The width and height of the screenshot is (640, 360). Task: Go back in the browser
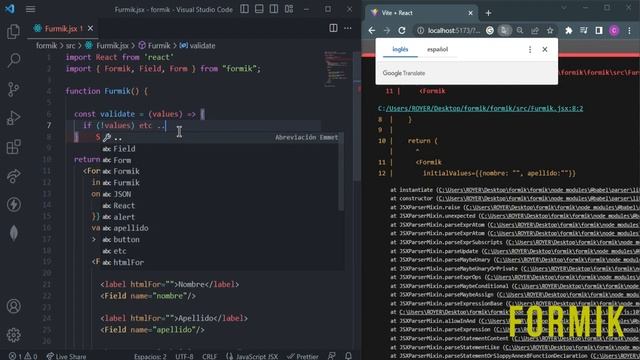(x=371, y=31)
